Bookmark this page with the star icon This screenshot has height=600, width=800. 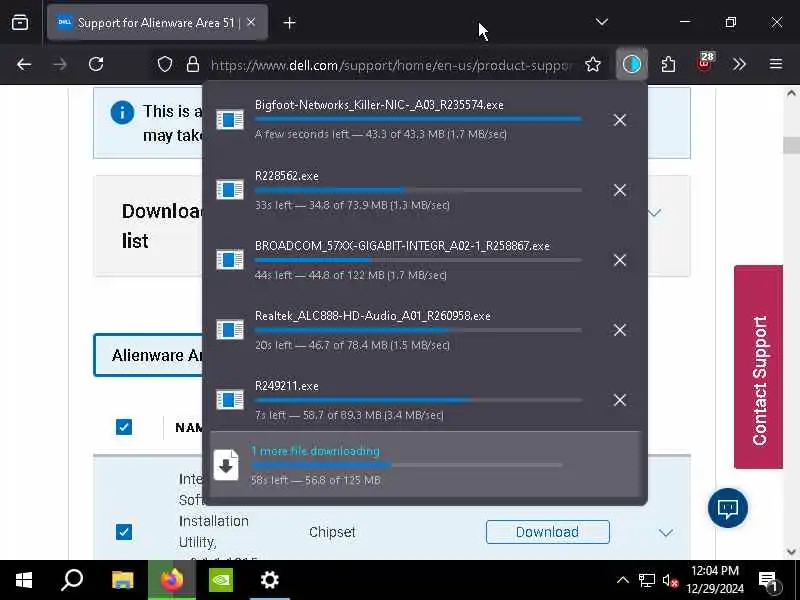(592, 64)
